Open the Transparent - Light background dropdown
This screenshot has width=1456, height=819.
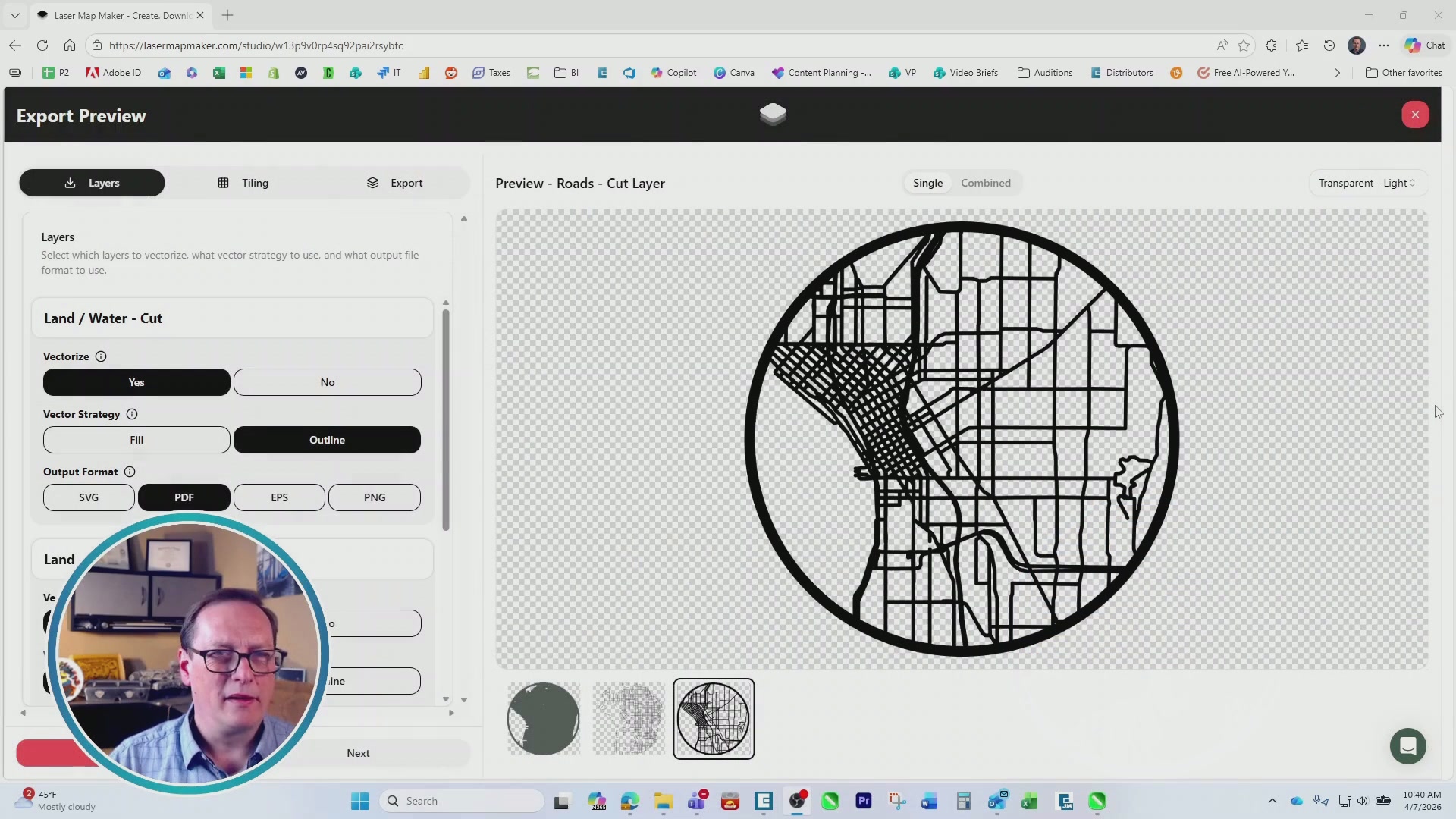click(x=1366, y=183)
